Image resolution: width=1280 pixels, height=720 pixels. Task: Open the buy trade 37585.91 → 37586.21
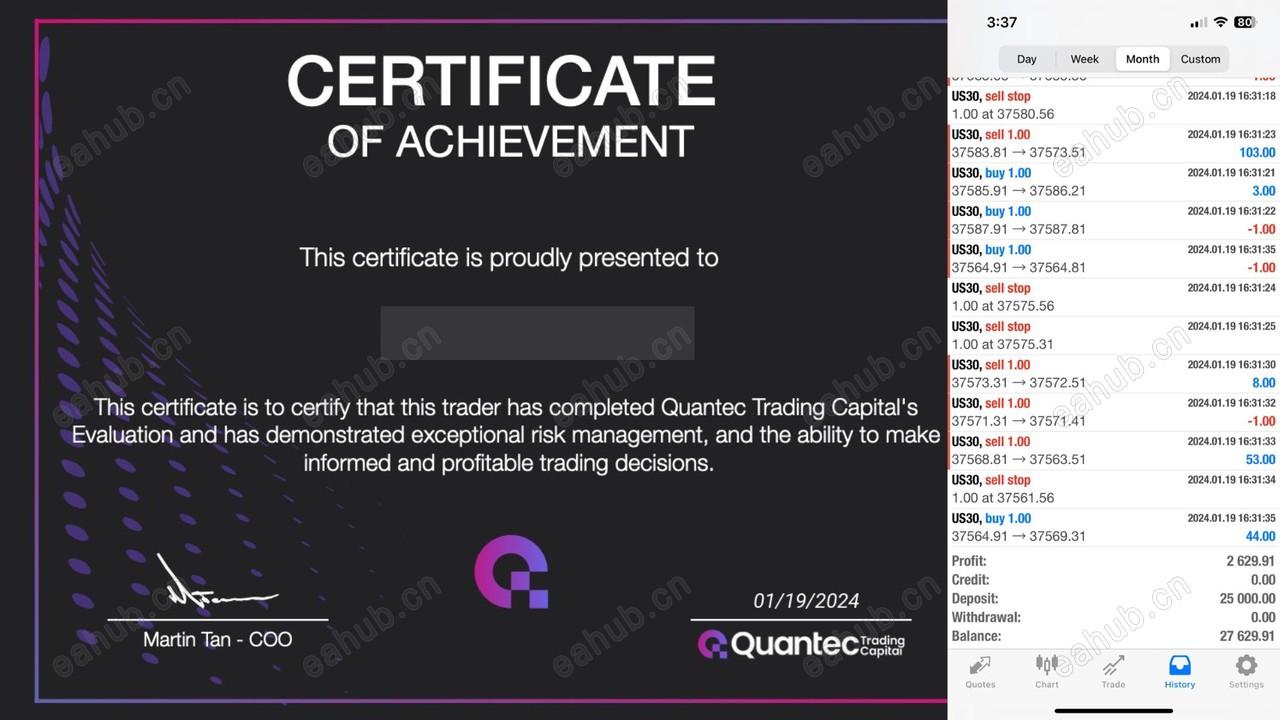(1113, 182)
